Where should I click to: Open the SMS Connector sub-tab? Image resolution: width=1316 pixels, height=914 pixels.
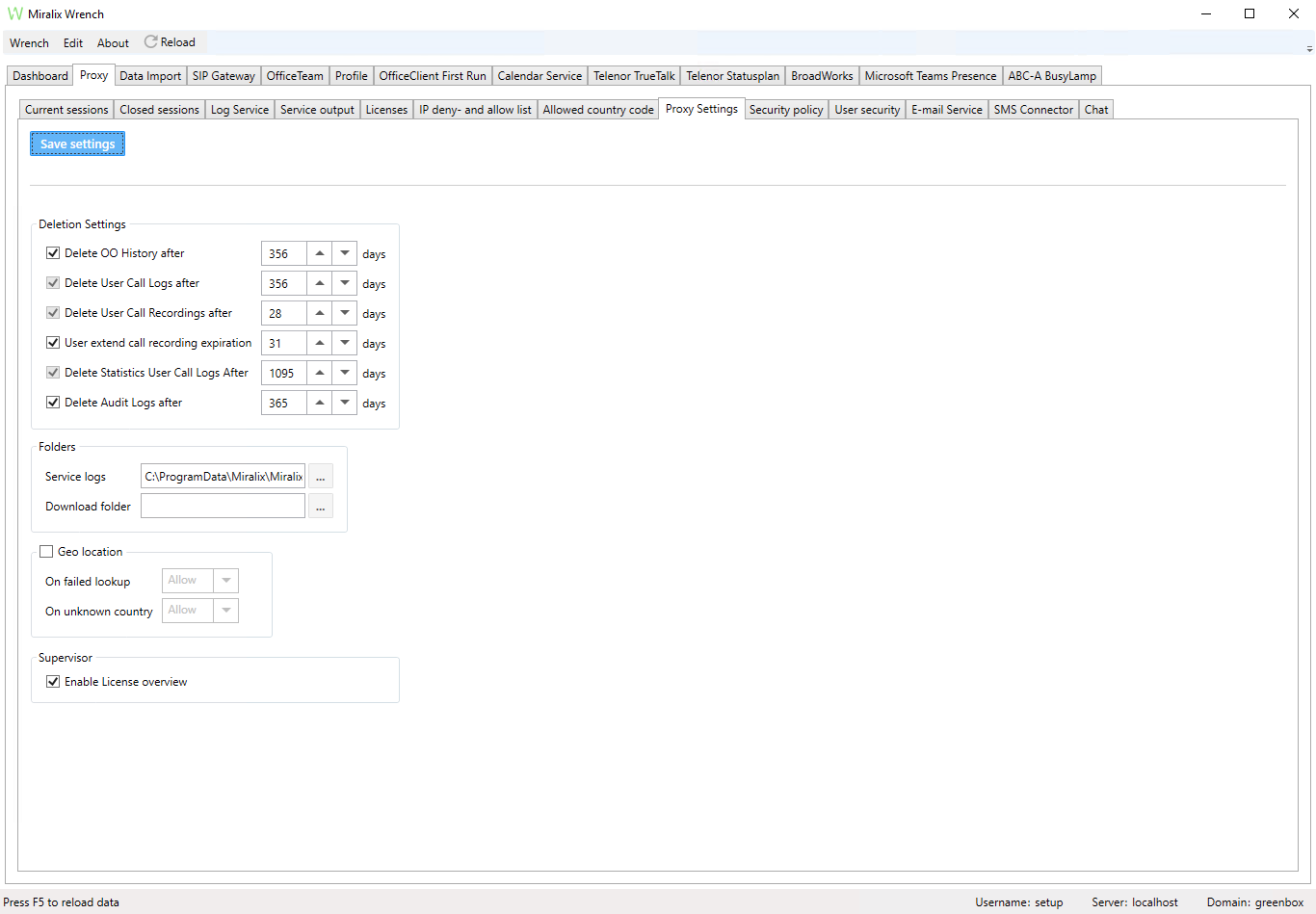1034,110
